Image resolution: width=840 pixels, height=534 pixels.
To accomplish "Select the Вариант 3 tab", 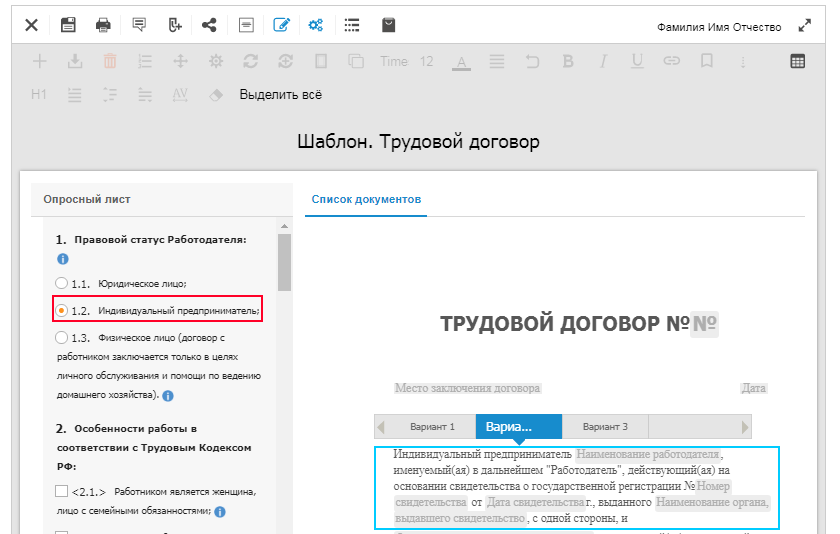I will pos(605,427).
